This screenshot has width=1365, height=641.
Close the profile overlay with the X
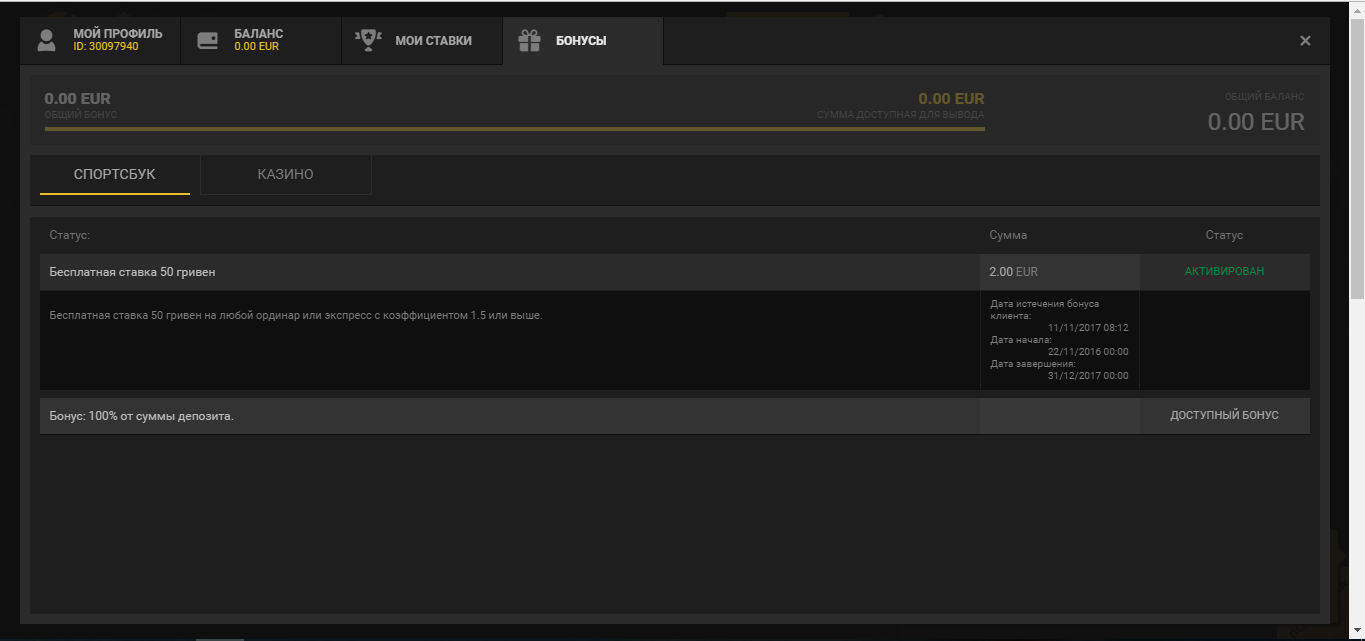point(1305,40)
